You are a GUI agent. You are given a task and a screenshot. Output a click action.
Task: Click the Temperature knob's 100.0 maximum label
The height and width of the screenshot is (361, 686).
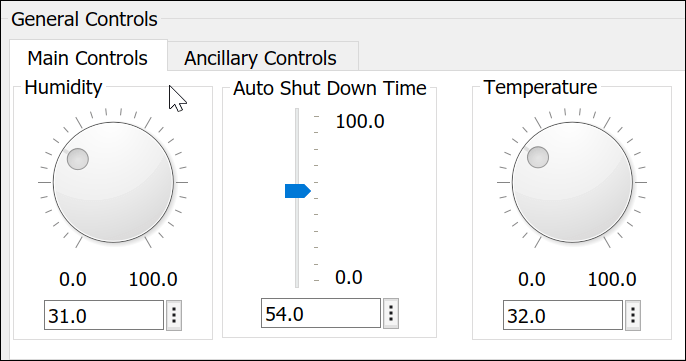click(x=612, y=279)
